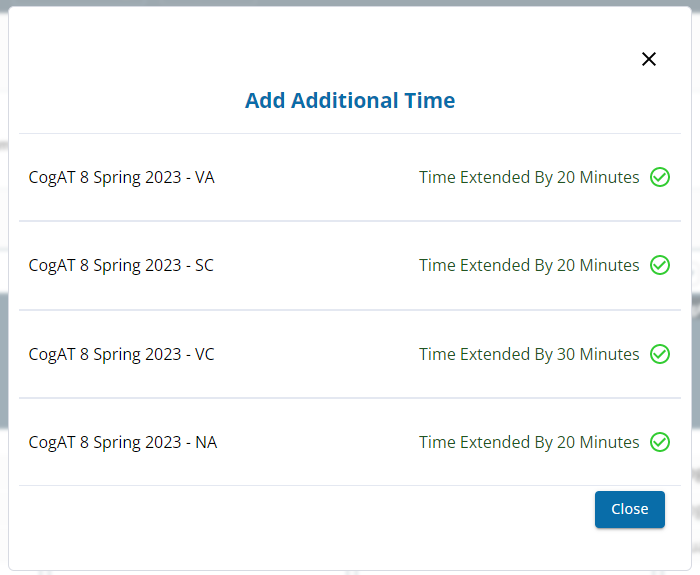
Task: Click green checkmark for NA test
Action: coord(659,442)
